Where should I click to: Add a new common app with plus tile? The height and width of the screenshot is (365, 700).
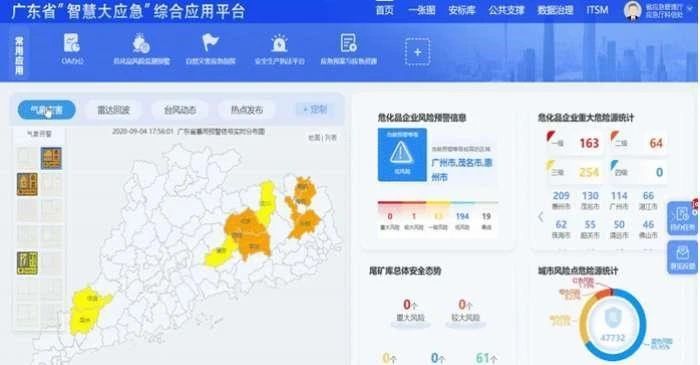click(417, 52)
